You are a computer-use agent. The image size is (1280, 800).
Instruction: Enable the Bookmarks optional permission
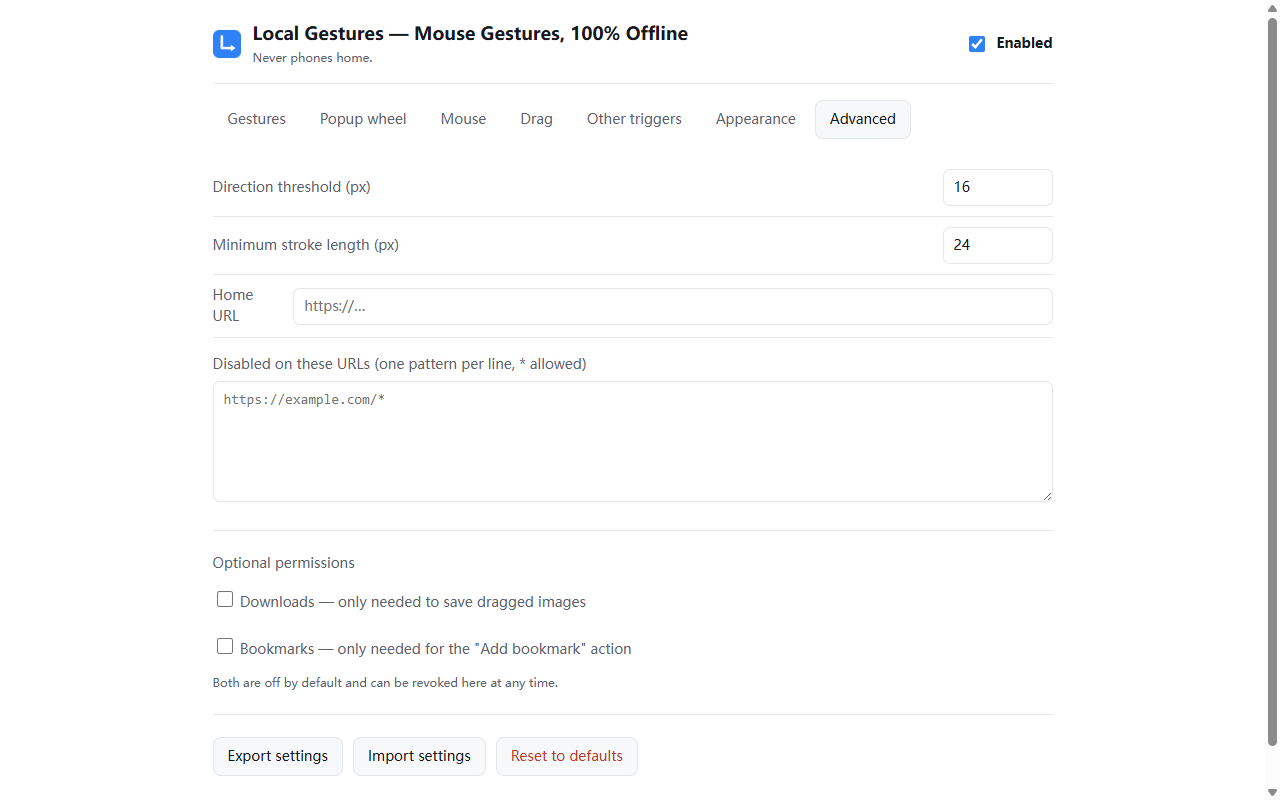click(x=225, y=647)
